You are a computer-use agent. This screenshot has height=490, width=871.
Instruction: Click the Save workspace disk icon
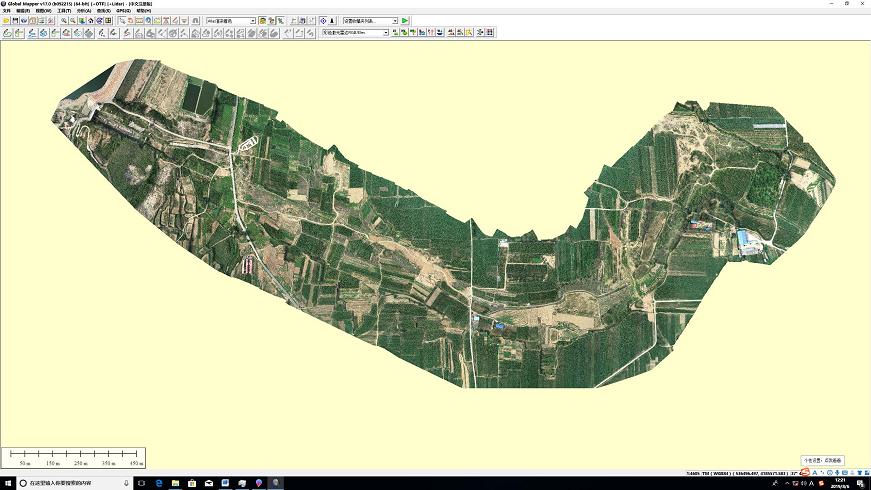[15, 20]
